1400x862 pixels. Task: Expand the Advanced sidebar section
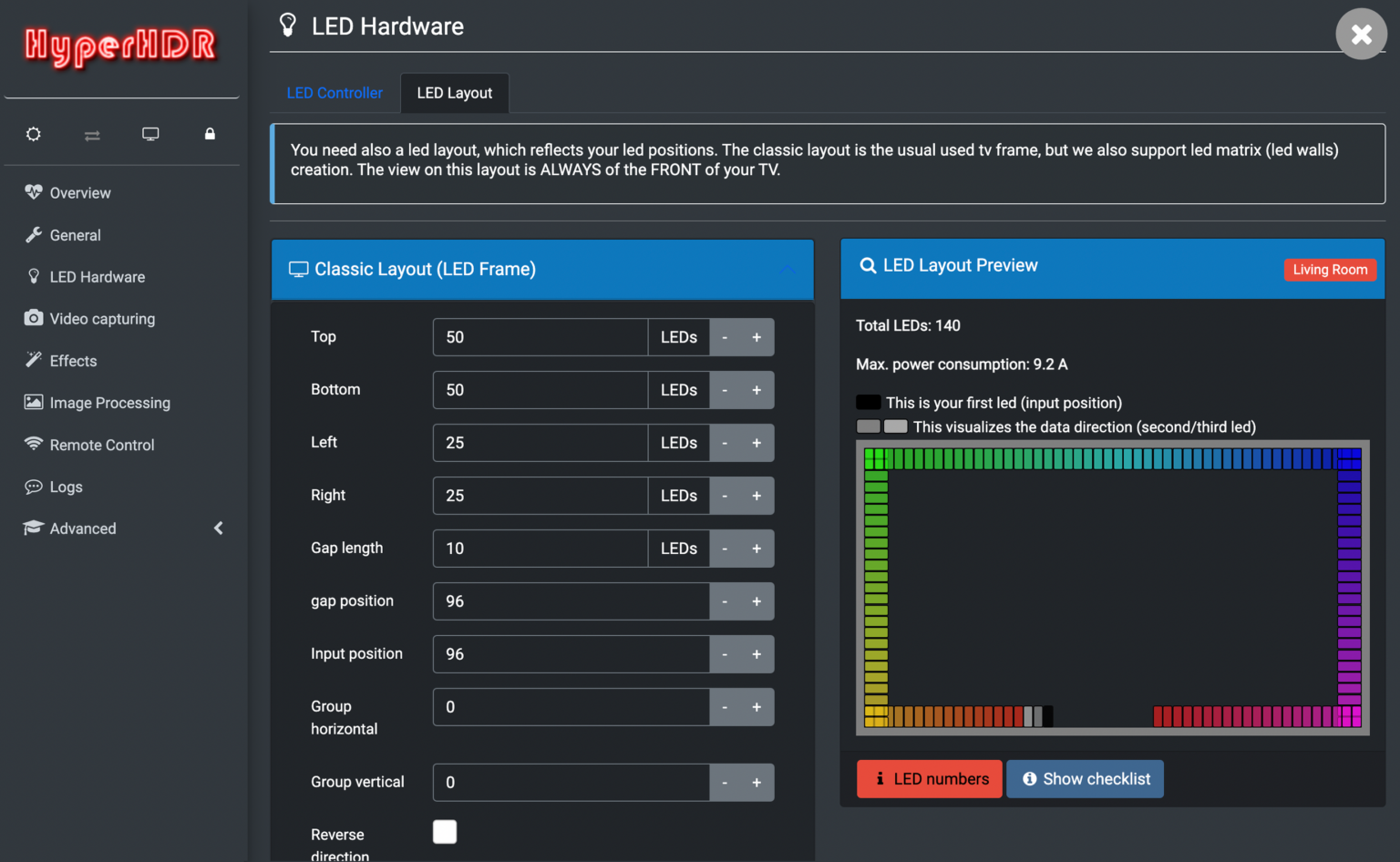tap(218, 528)
